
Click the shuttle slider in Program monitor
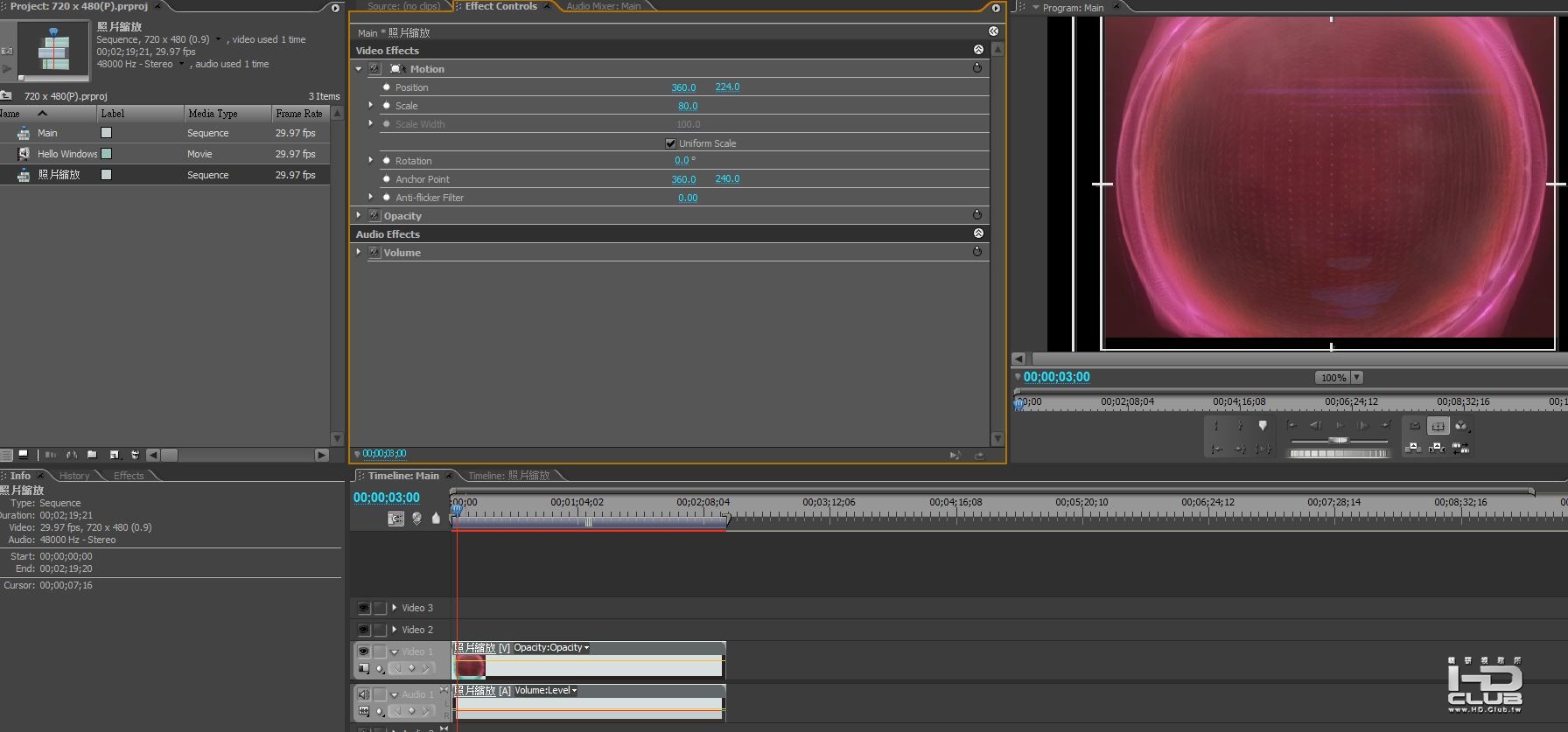point(1338,440)
